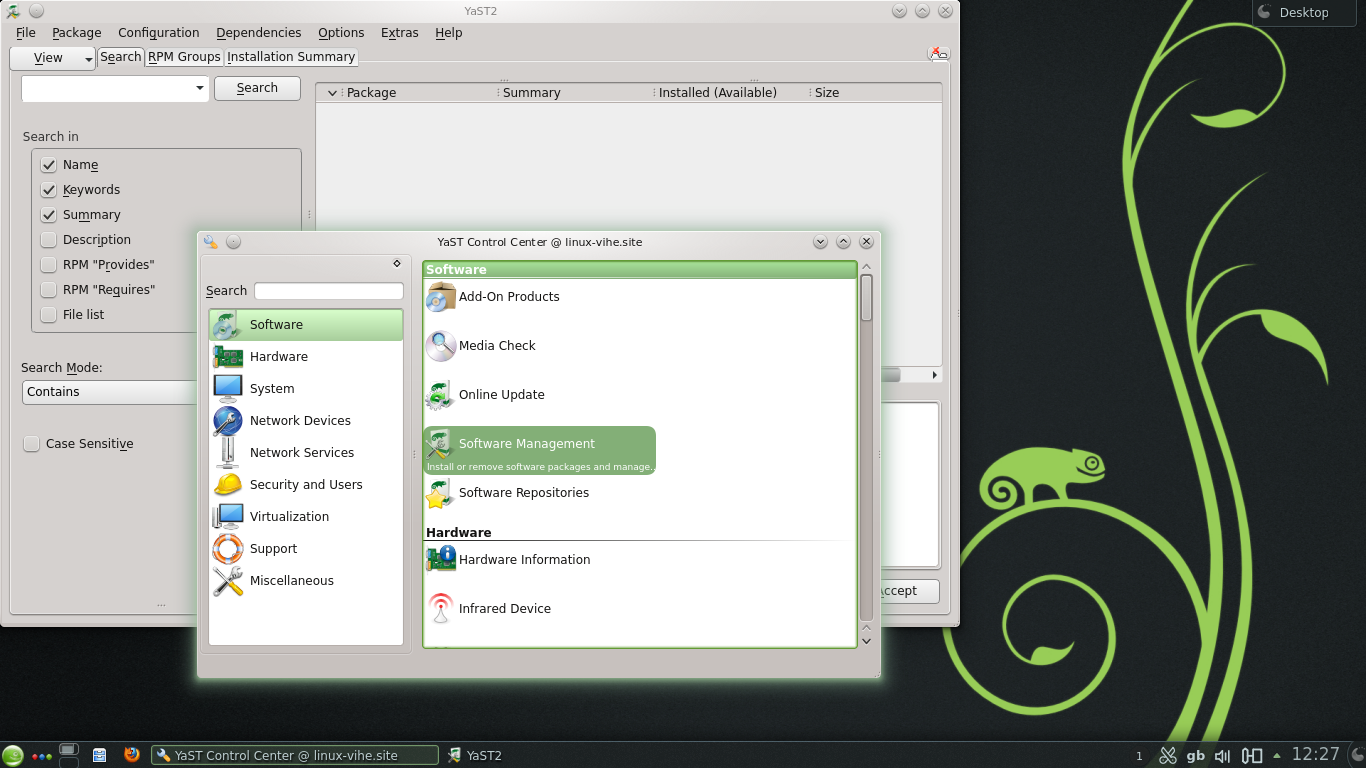The height and width of the screenshot is (768, 1366).
Task: Click the Infrared Device icon
Action: click(x=440, y=609)
